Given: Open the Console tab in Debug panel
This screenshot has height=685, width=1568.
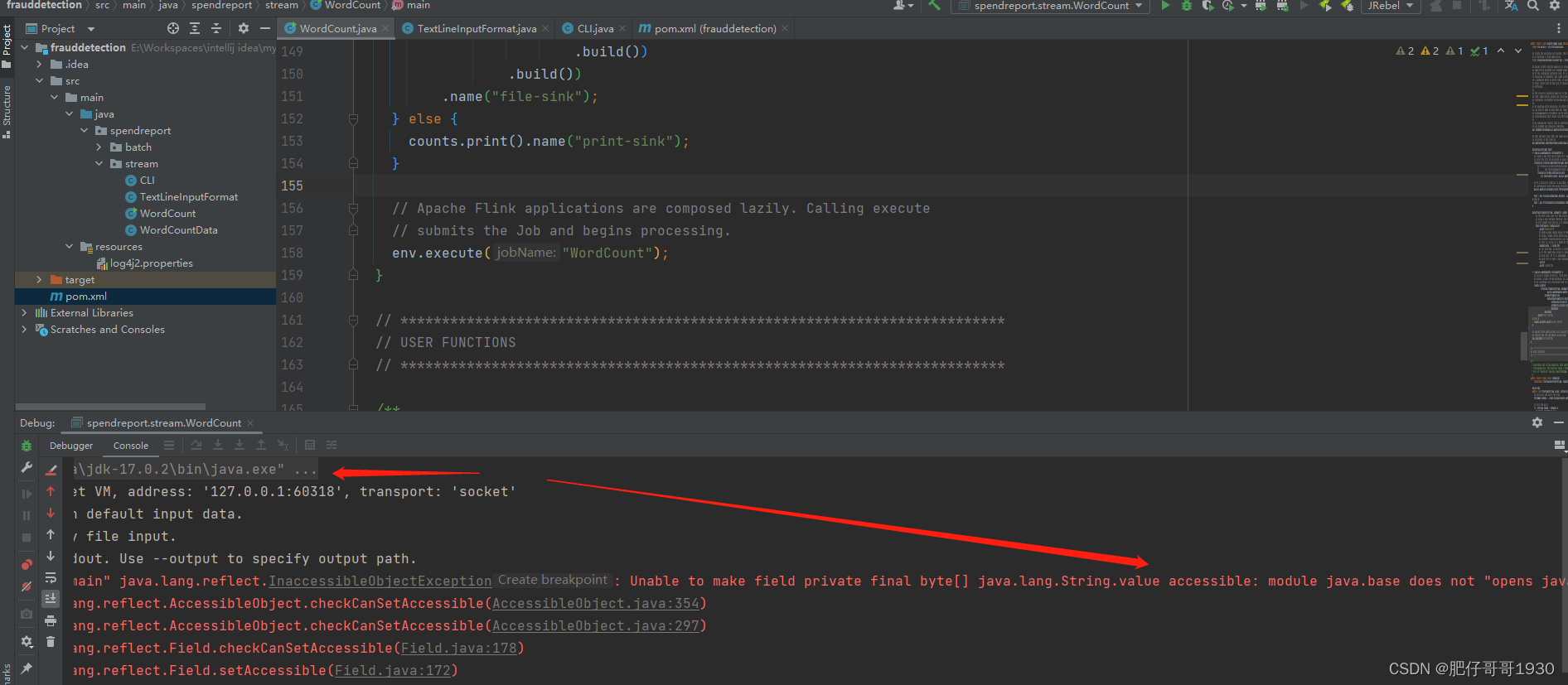Looking at the screenshot, I should (131, 446).
